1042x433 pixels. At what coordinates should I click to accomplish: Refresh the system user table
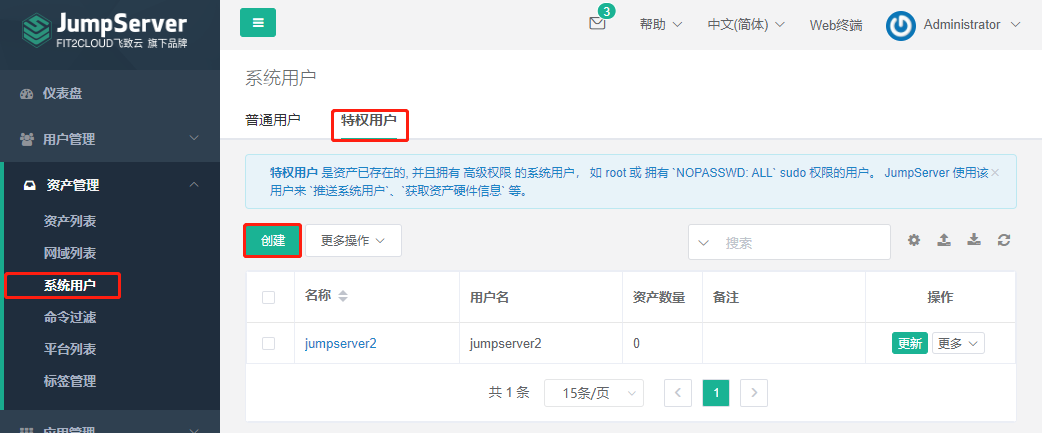tap(1004, 240)
